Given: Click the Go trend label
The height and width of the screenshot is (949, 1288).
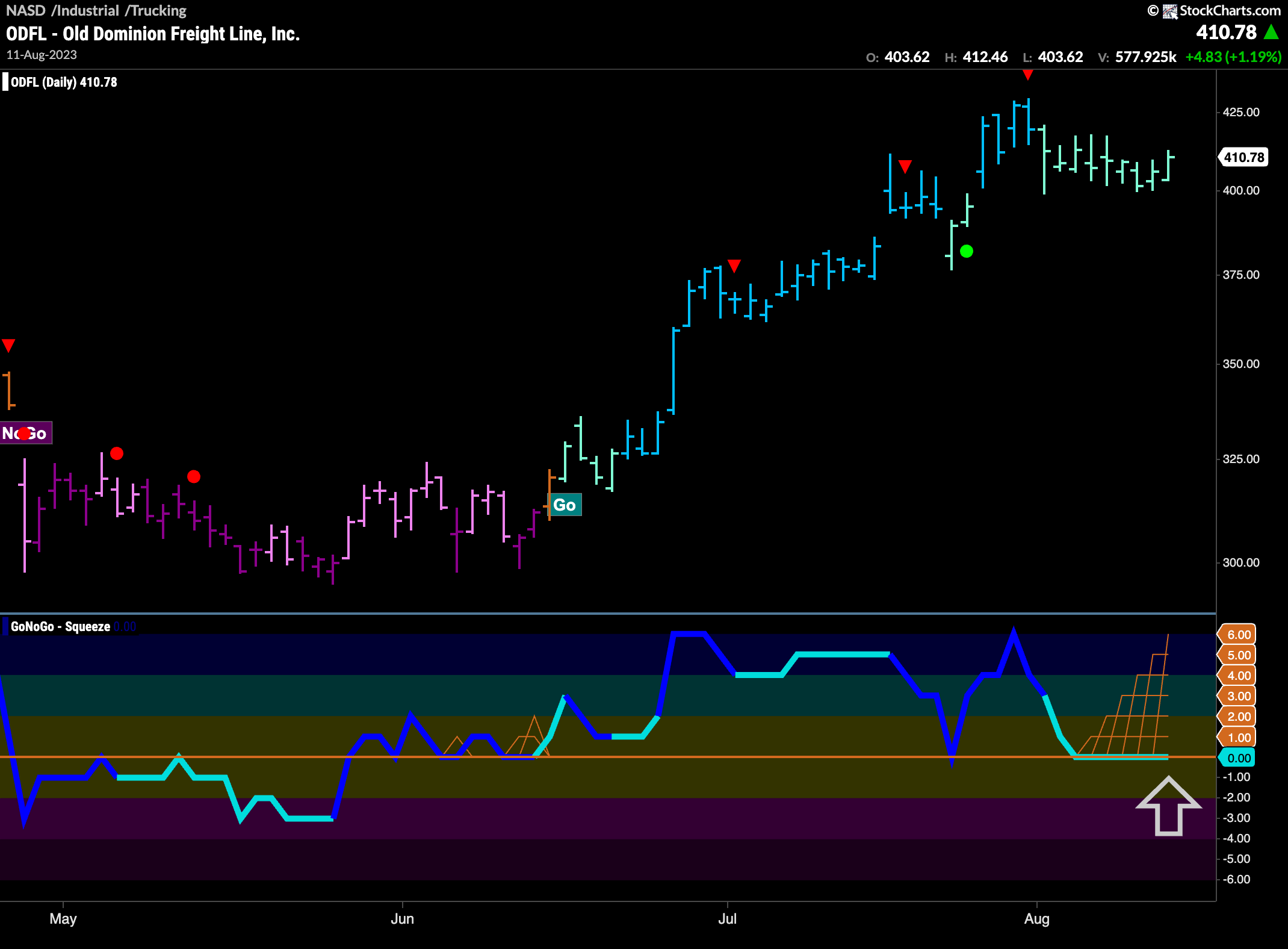Looking at the screenshot, I should click(565, 505).
